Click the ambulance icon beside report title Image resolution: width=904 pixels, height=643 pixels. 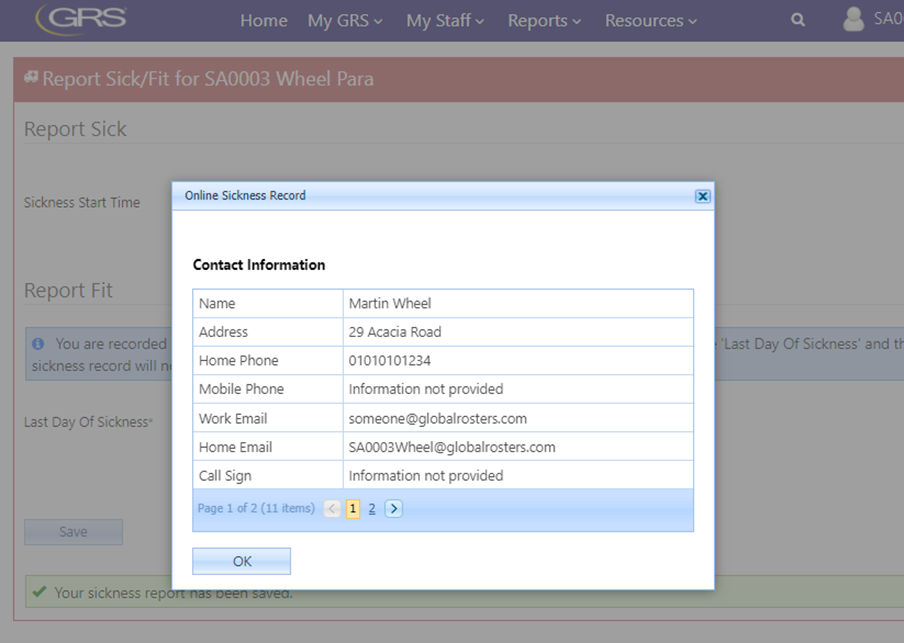(x=31, y=77)
